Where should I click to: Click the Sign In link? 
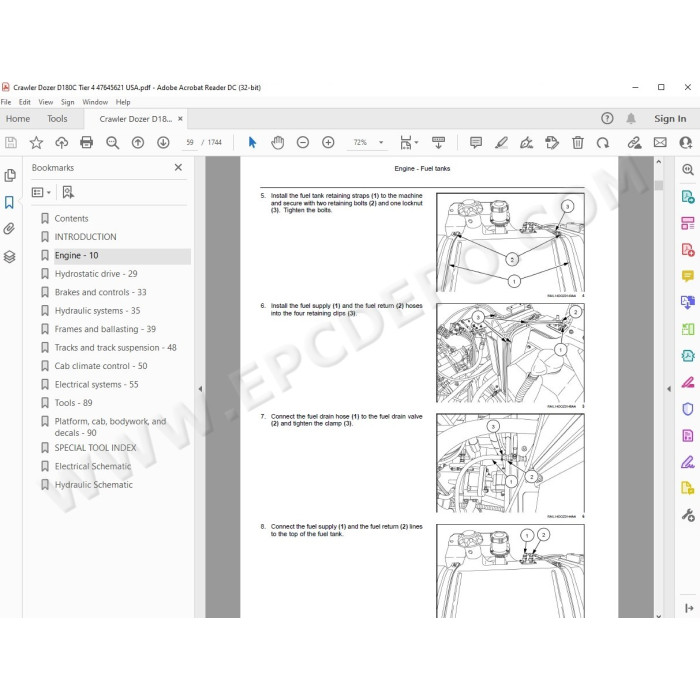point(670,119)
